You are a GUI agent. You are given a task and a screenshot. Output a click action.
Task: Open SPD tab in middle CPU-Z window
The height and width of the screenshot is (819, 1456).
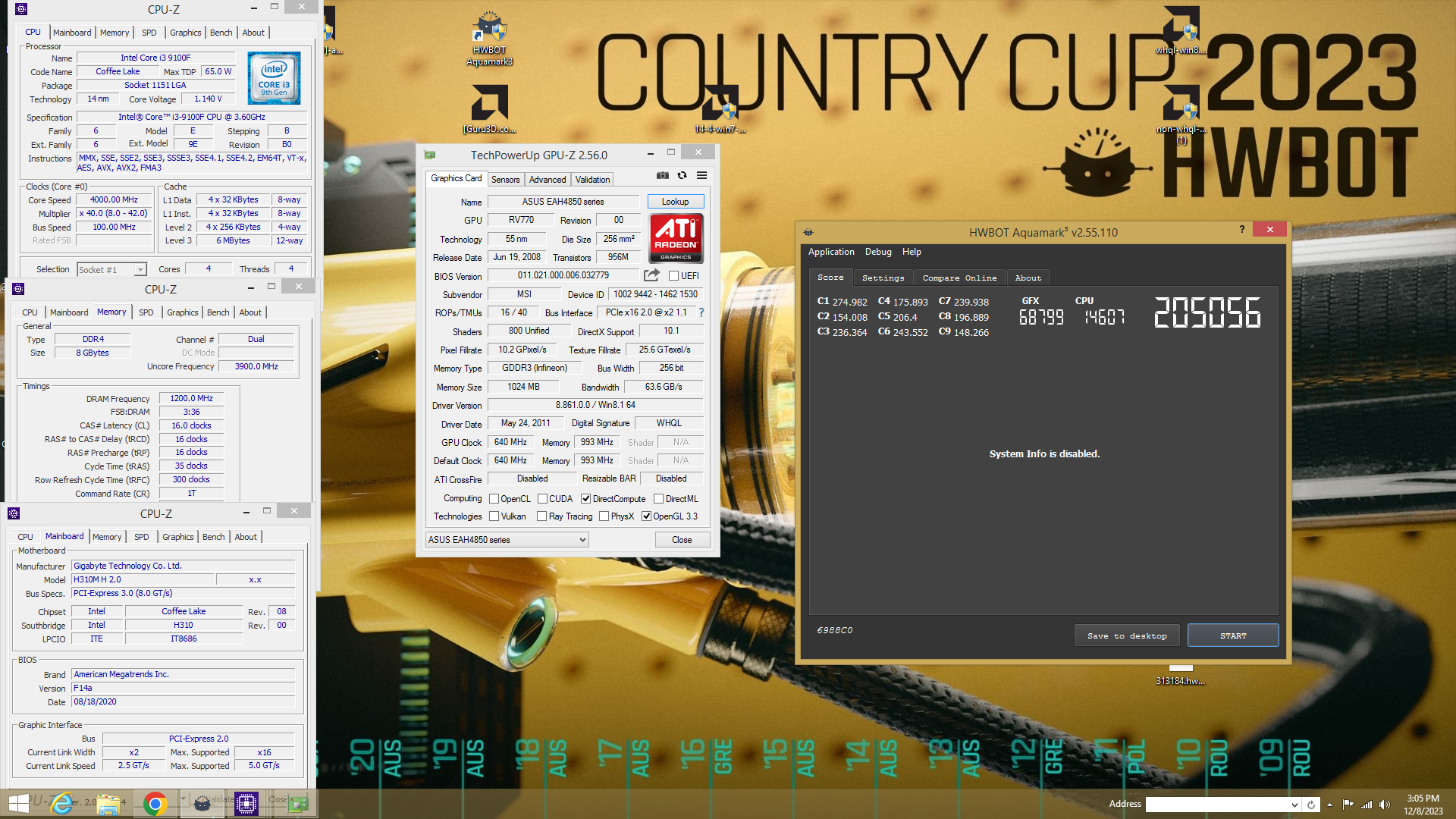pyautogui.click(x=146, y=312)
